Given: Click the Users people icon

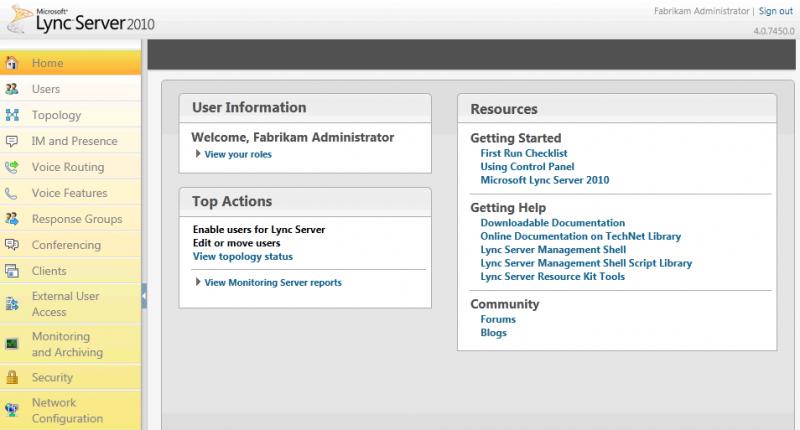Looking at the screenshot, I should pos(12,89).
